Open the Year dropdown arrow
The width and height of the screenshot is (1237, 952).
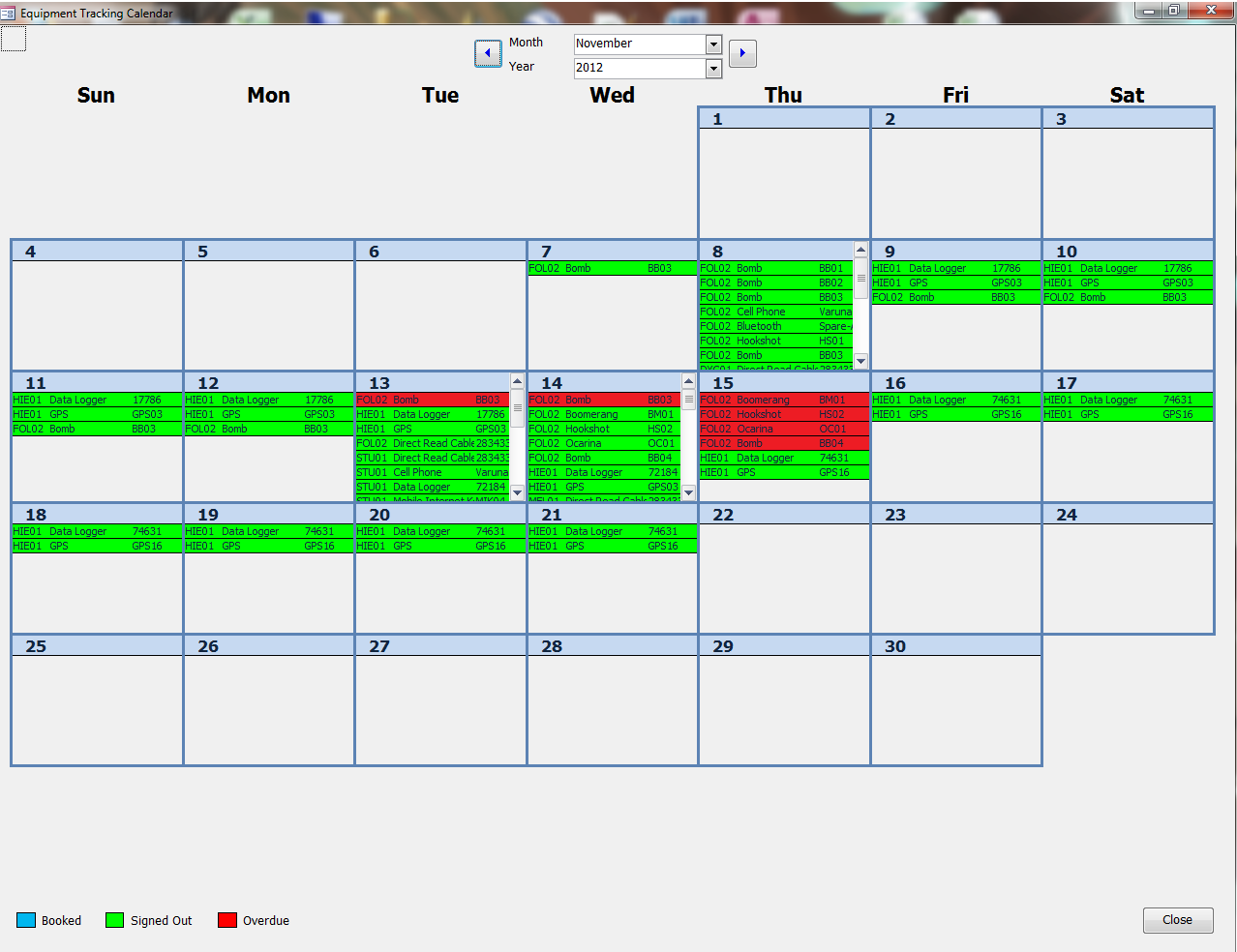pos(713,69)
